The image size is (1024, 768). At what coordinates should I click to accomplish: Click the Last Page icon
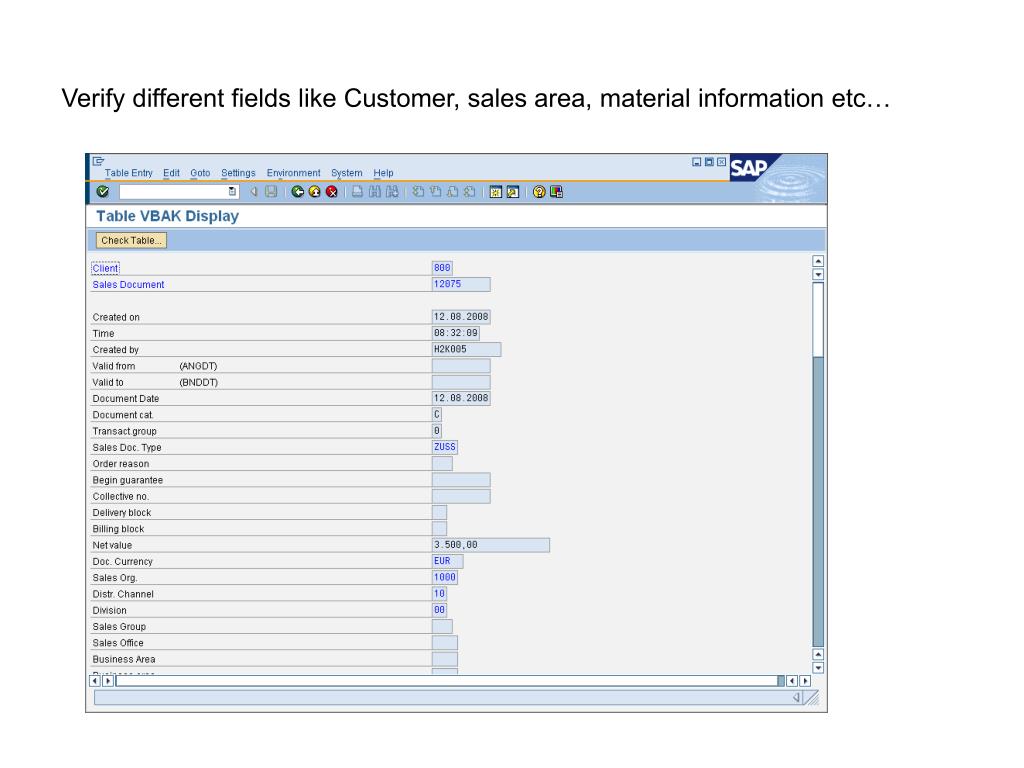click(x=469, y=191)
